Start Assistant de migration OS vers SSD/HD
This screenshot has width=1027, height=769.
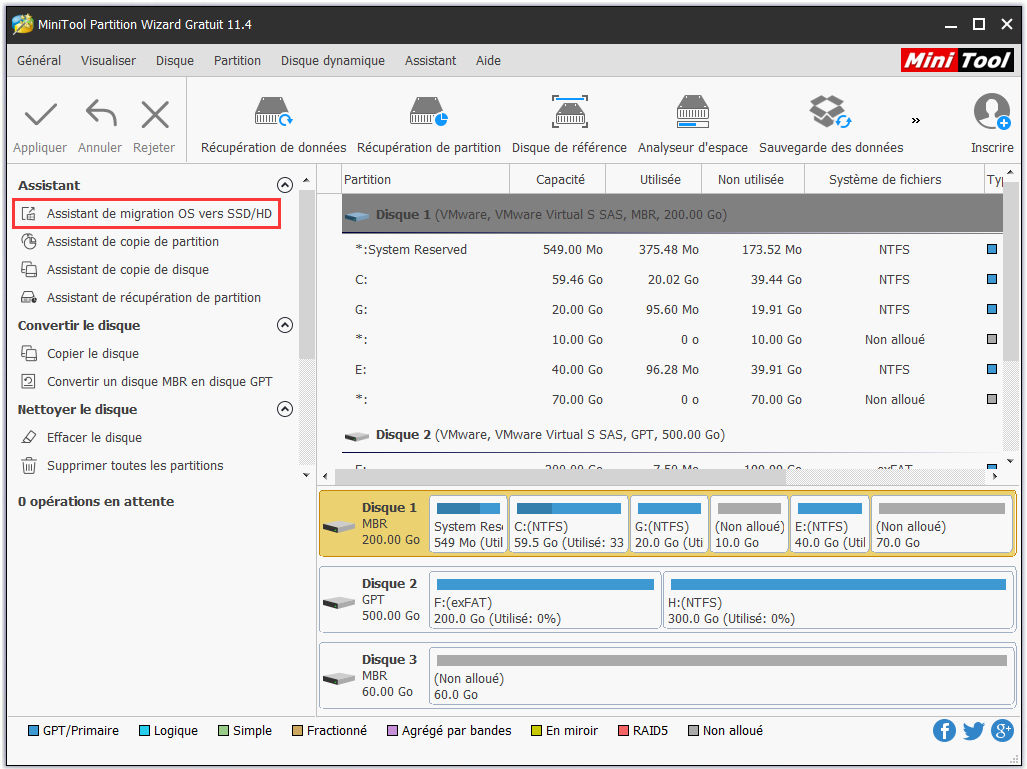pyautogui.click(x=147, y=214)
